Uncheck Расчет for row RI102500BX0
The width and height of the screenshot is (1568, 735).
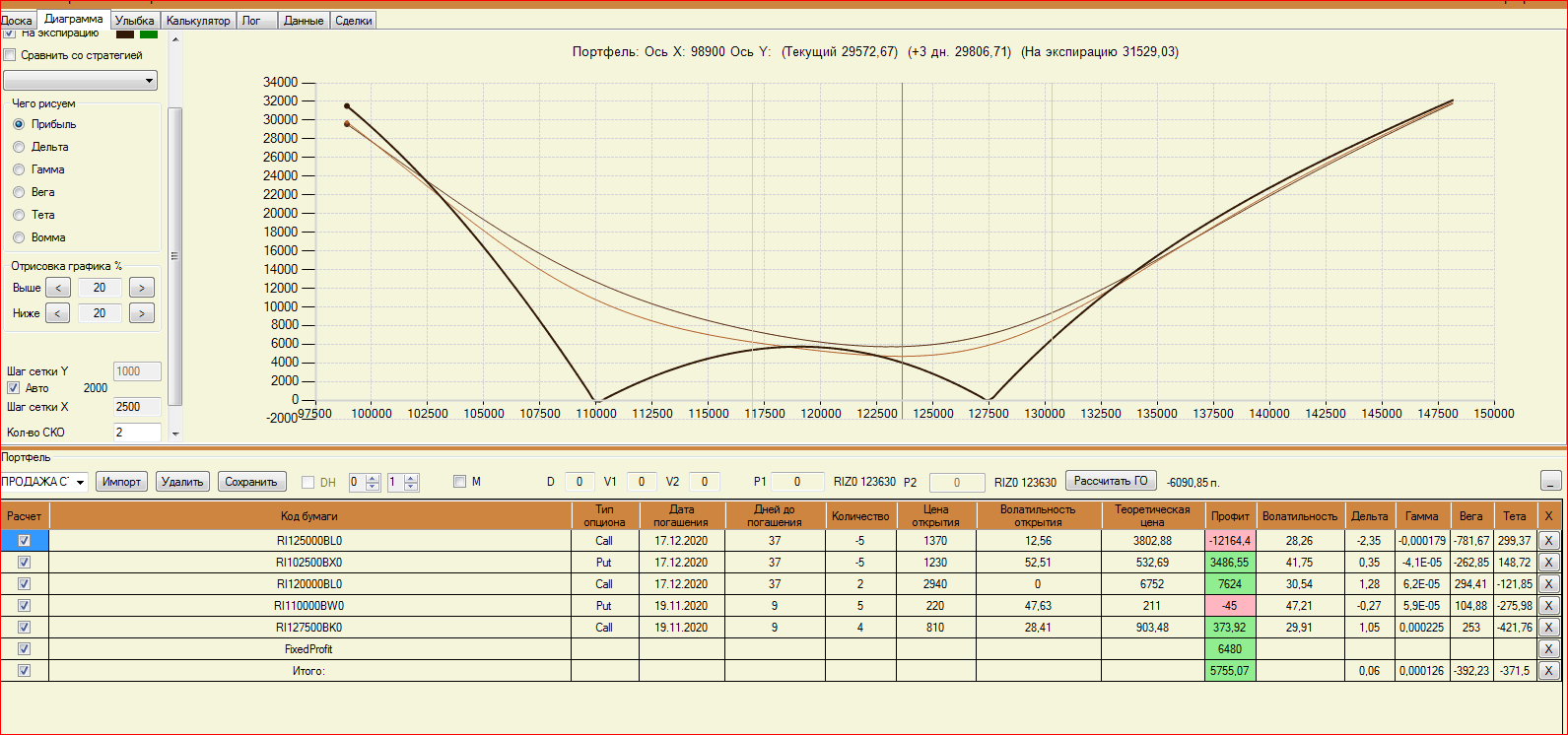25,563
